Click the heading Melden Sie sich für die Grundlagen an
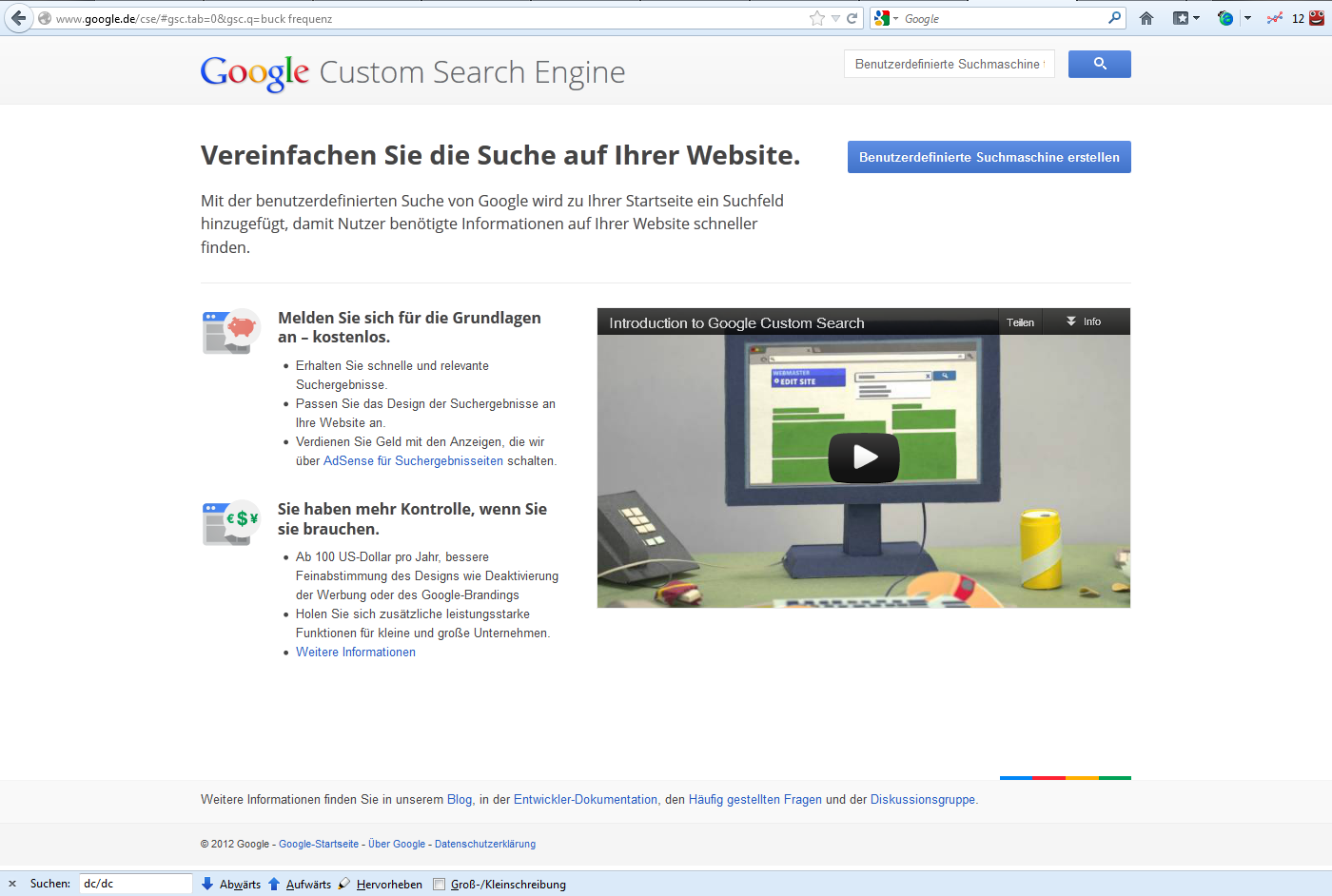The width and height of the screenshot is (1332, 896). pos(409,327)
